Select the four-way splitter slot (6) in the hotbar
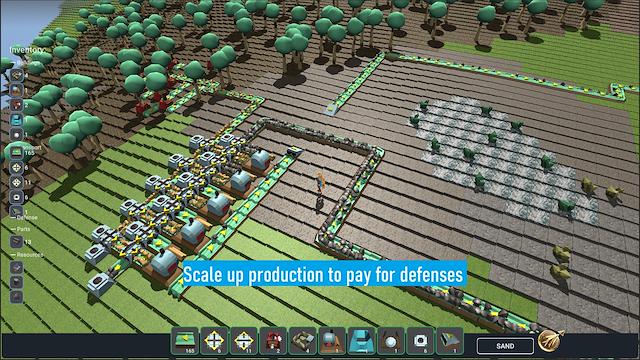The height and width of the screenshot is (360, 640). tap(214, 340)
